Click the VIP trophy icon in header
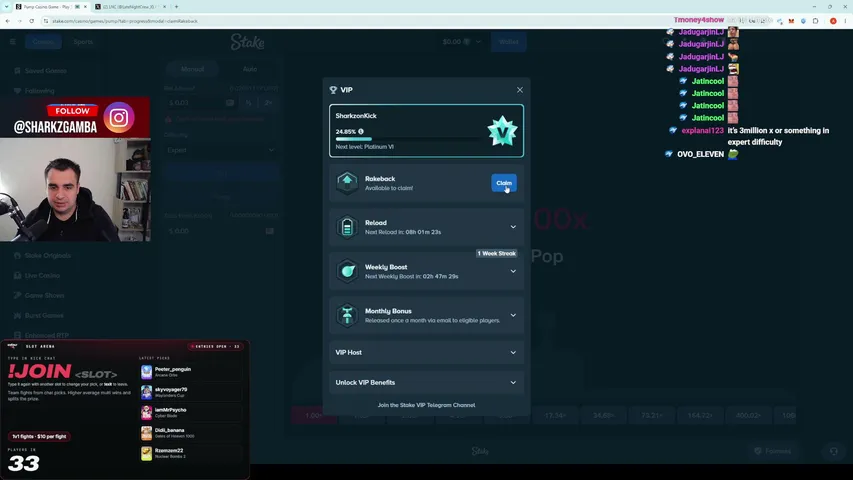853x480 pixels. pos(333,90)
